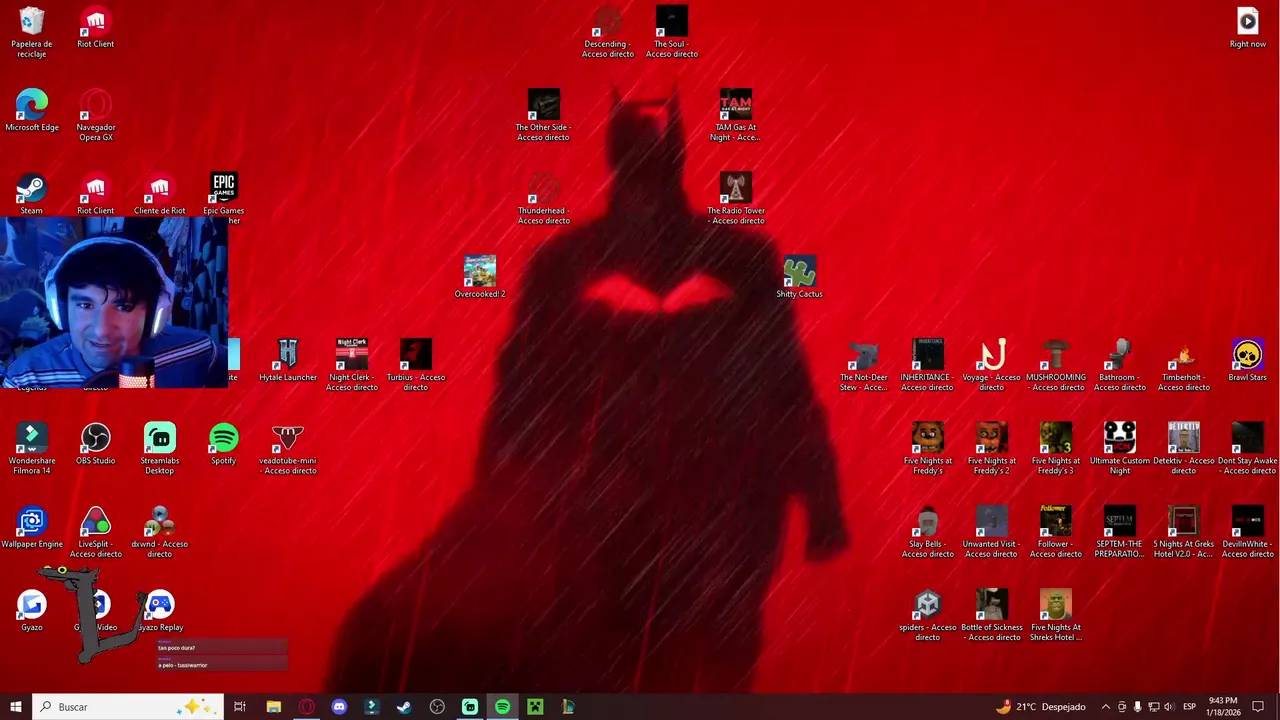This screenshot has height=720, width=1280.
Task: Select the Epic Games Launcher icon
Action: tap(224, 194)
